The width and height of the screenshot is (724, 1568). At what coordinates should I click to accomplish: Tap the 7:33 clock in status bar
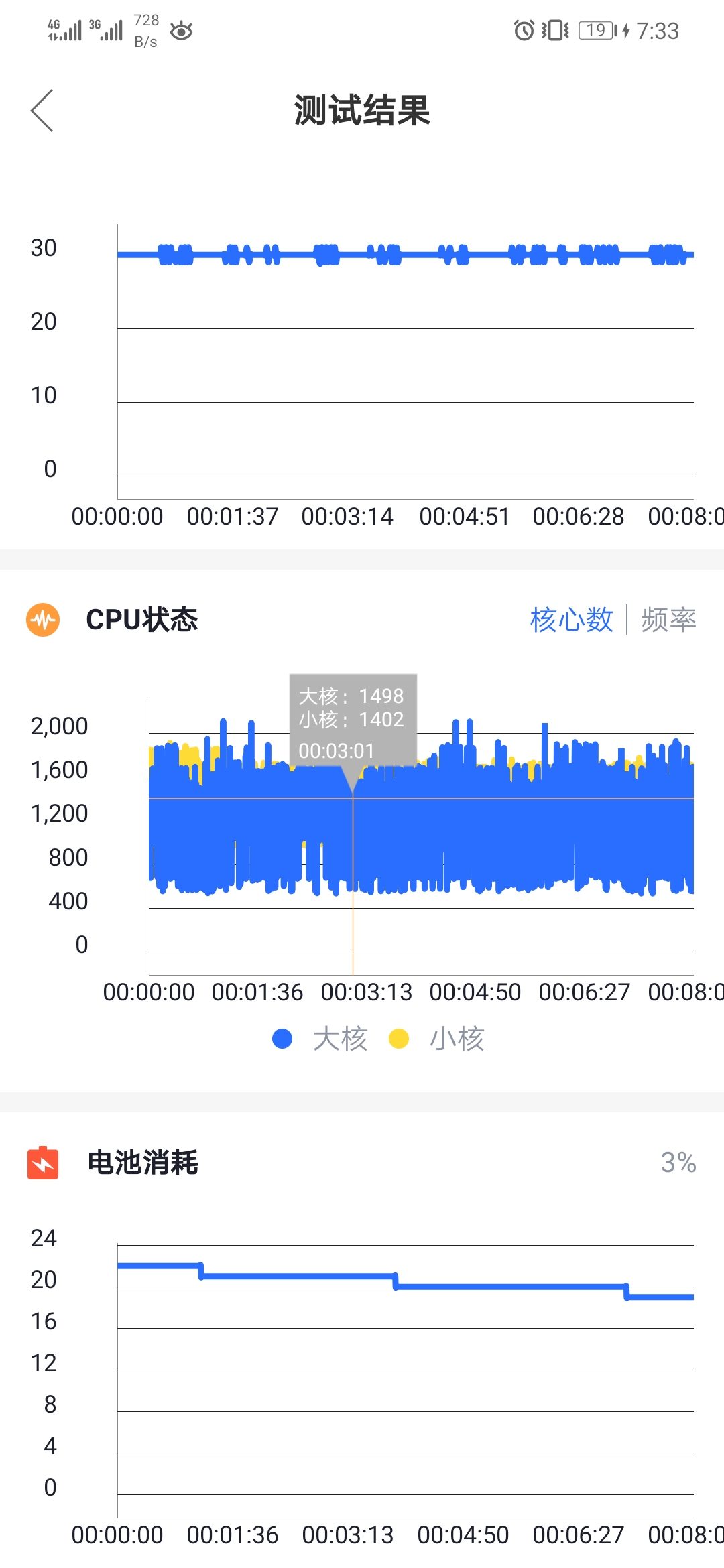click(657, 31)
